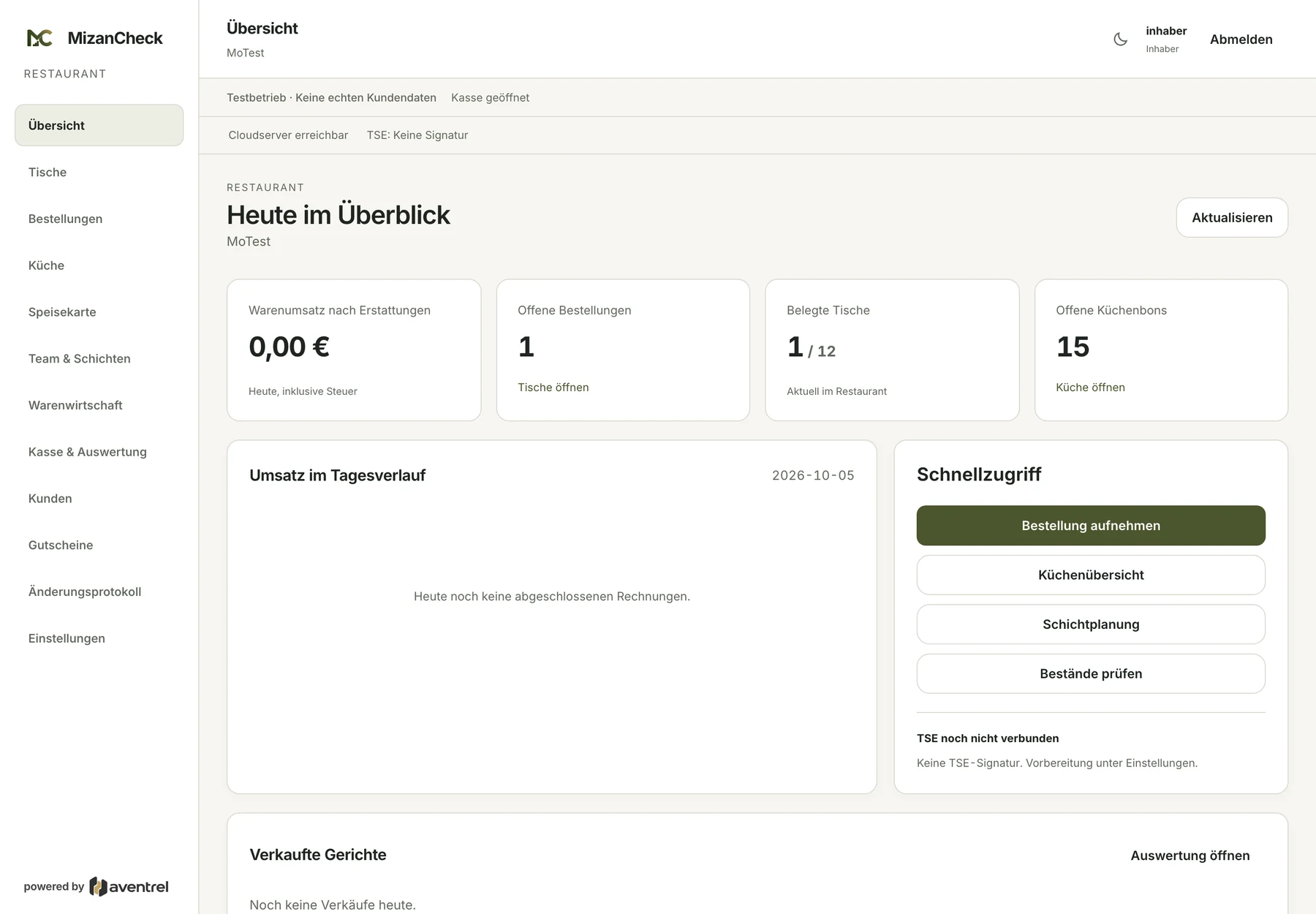Image resolution: width=1316 pixels, height=914 pixels.
Task: Click 'Testbetrieb · Keine echten Kundendaten' notice
Action: click(x=331, y=97)
